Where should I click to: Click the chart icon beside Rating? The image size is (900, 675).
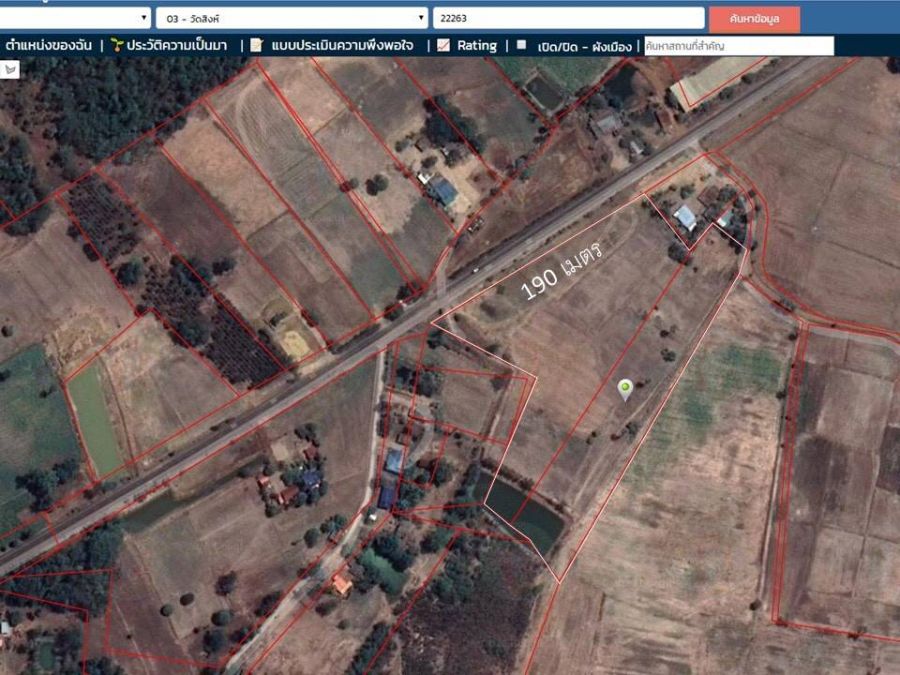pyautogui.click(x=443, y=45)
